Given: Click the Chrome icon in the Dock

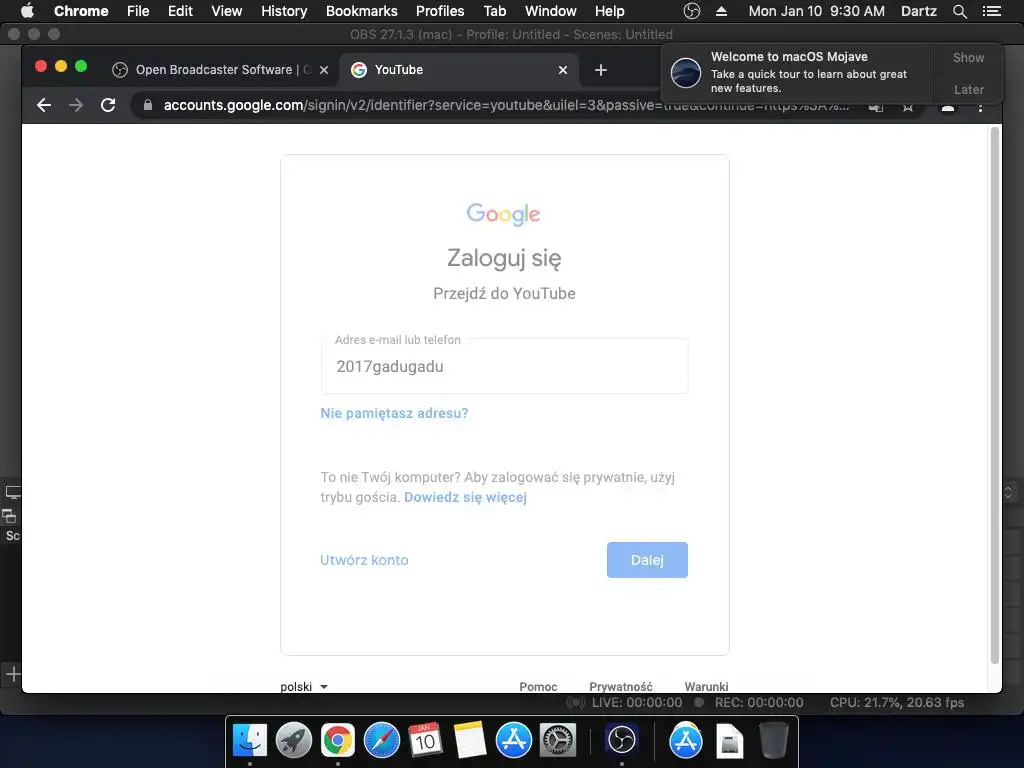Looking at the screenshot, I should tap(338, 740).
